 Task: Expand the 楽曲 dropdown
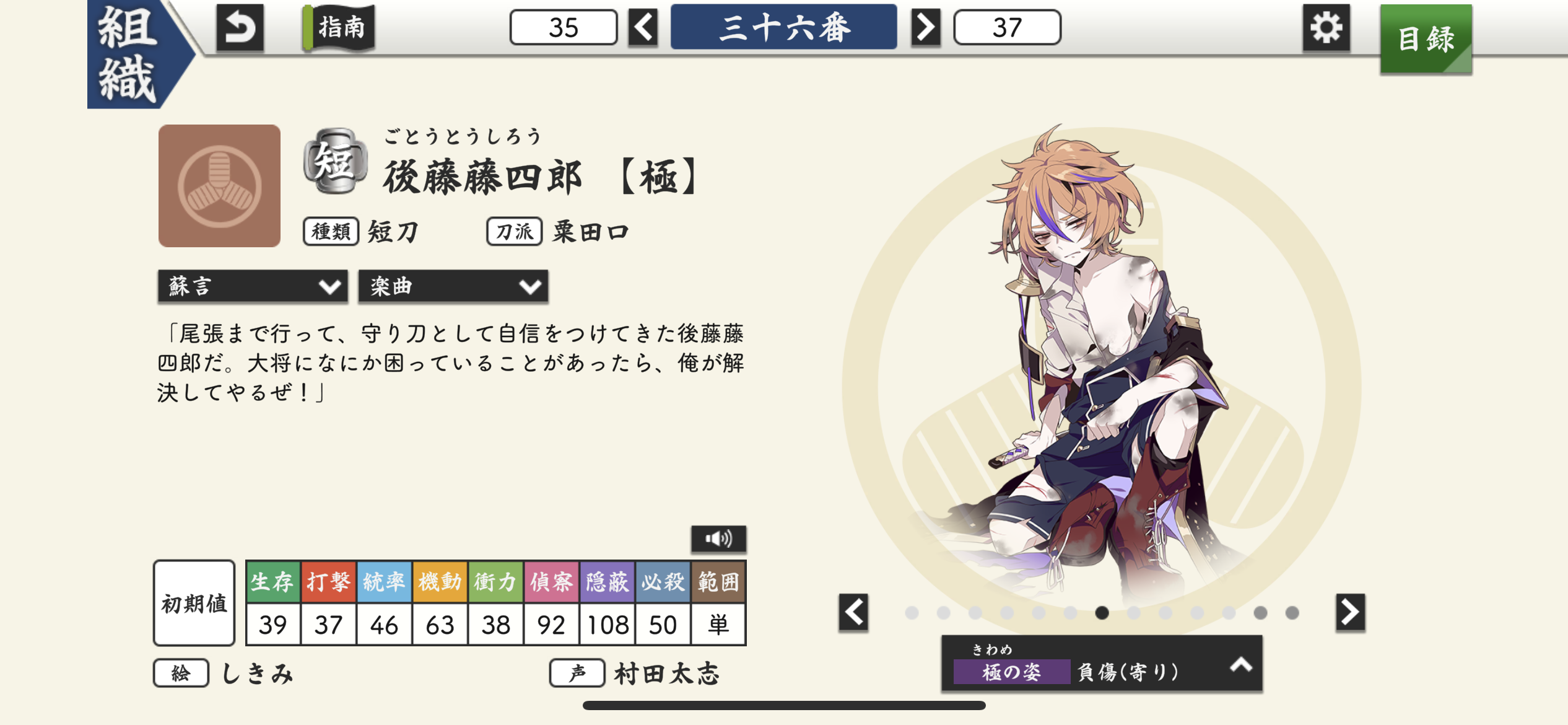click(453, 286)
